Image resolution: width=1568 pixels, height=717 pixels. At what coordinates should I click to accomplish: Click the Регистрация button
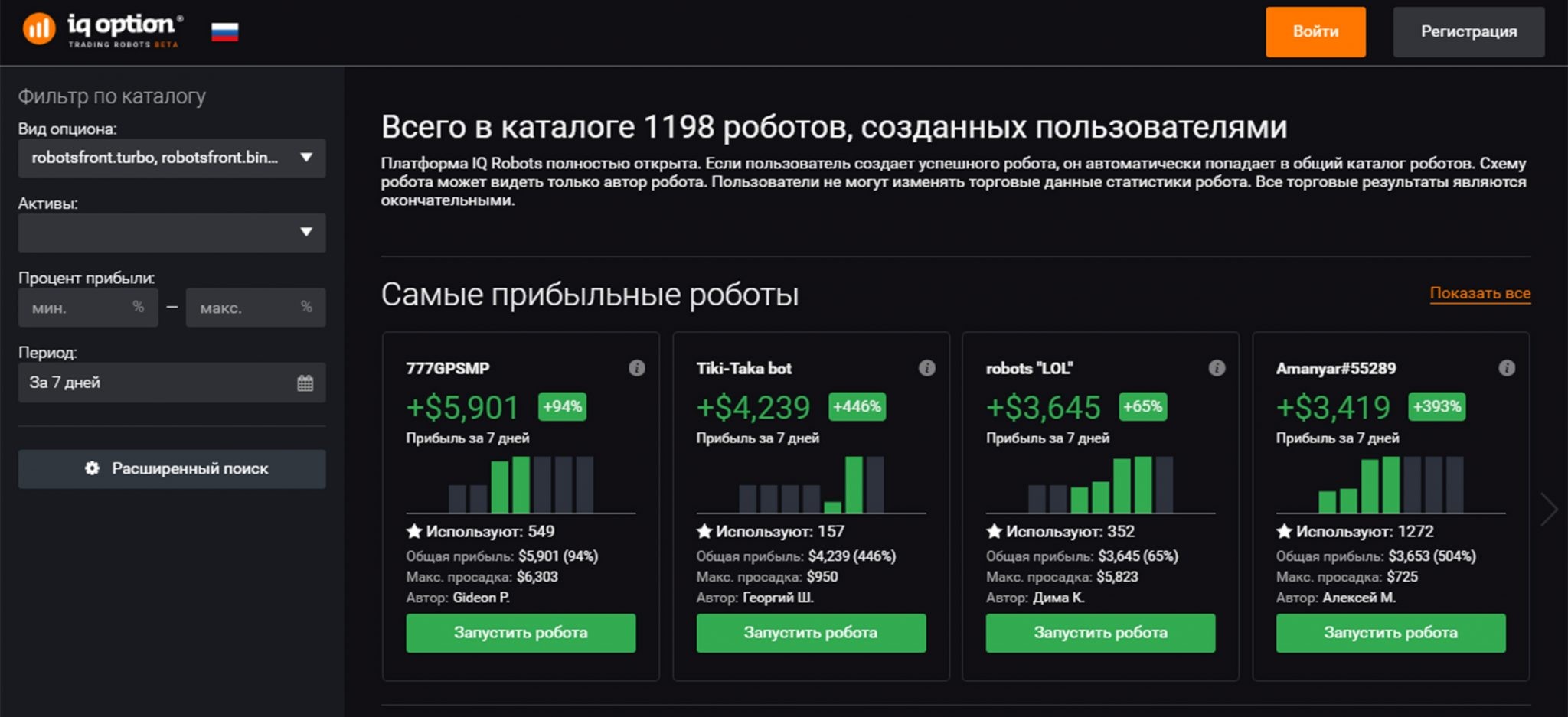(1468, 32)
